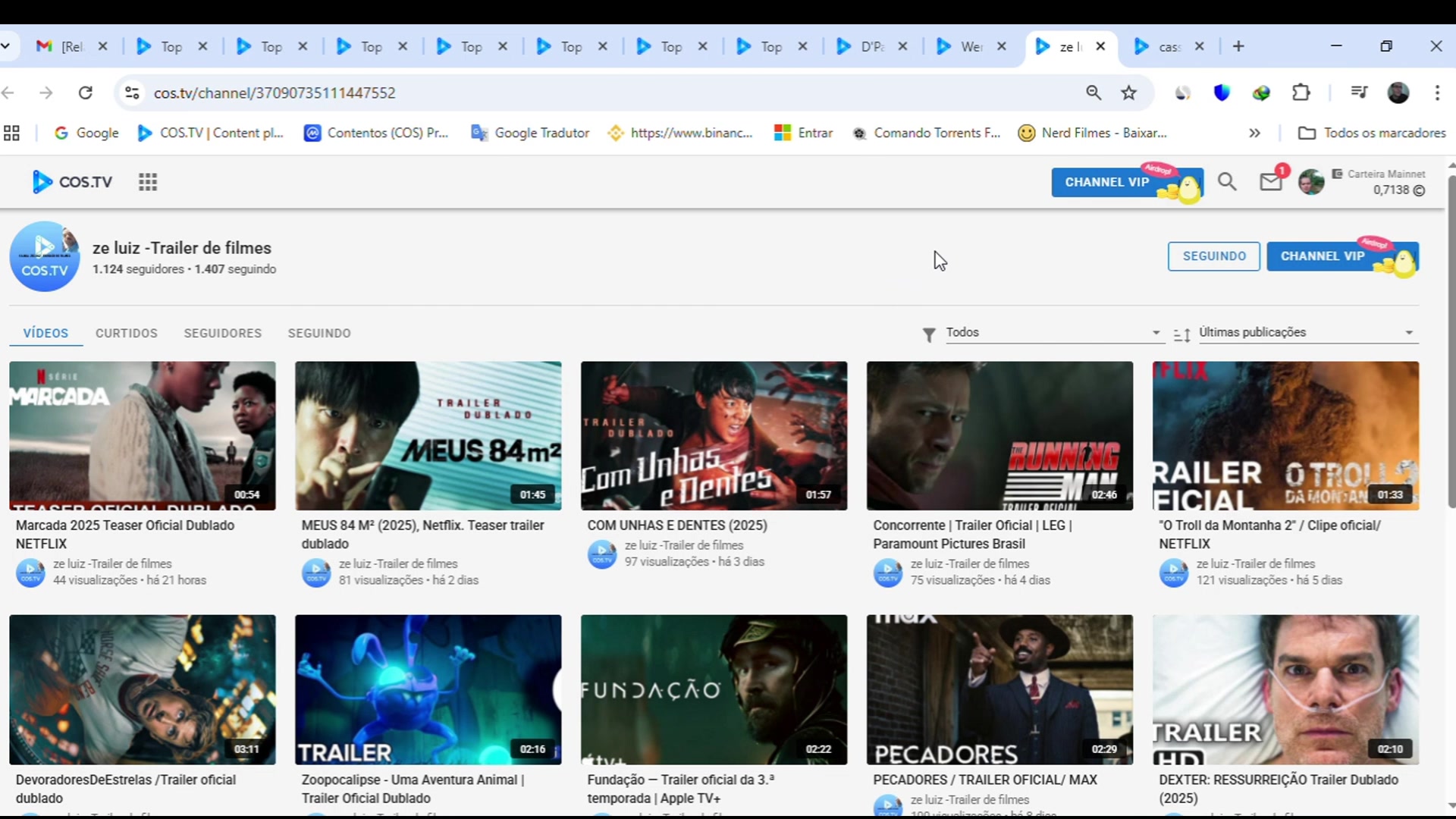The width and height of the screenshot is (1456, 819).
Task: Click the channel avatar of ze luiz
Action: 45,256
